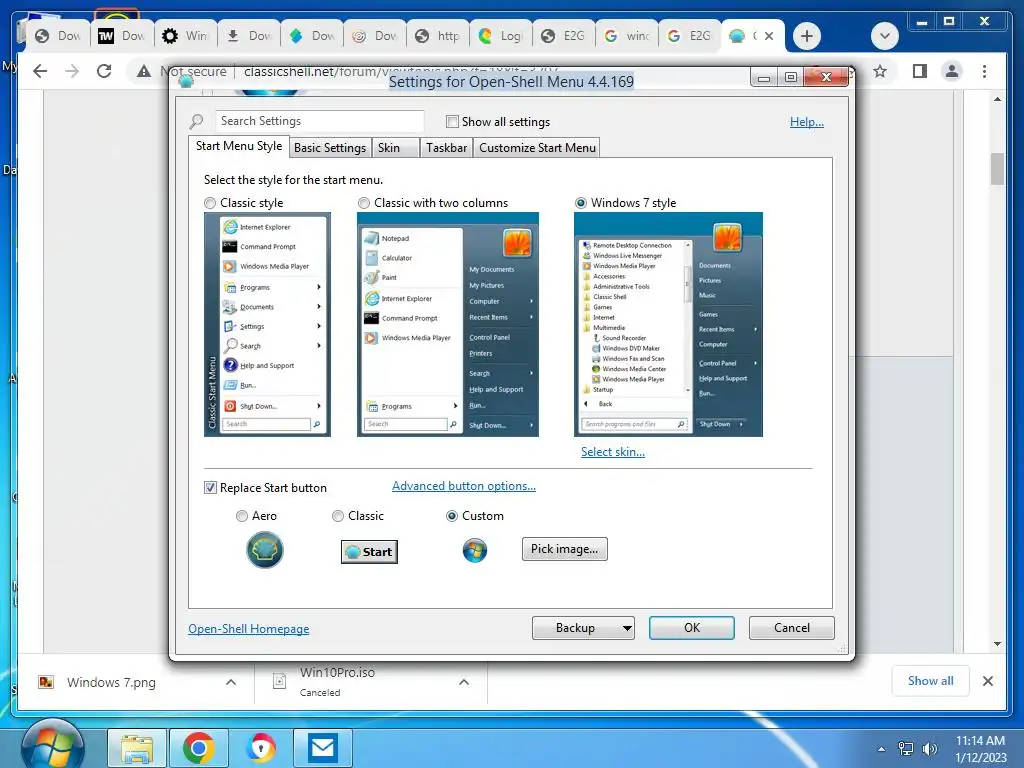
Task: Click Classic style menu preview thumbnail
Action: (267, 325)
